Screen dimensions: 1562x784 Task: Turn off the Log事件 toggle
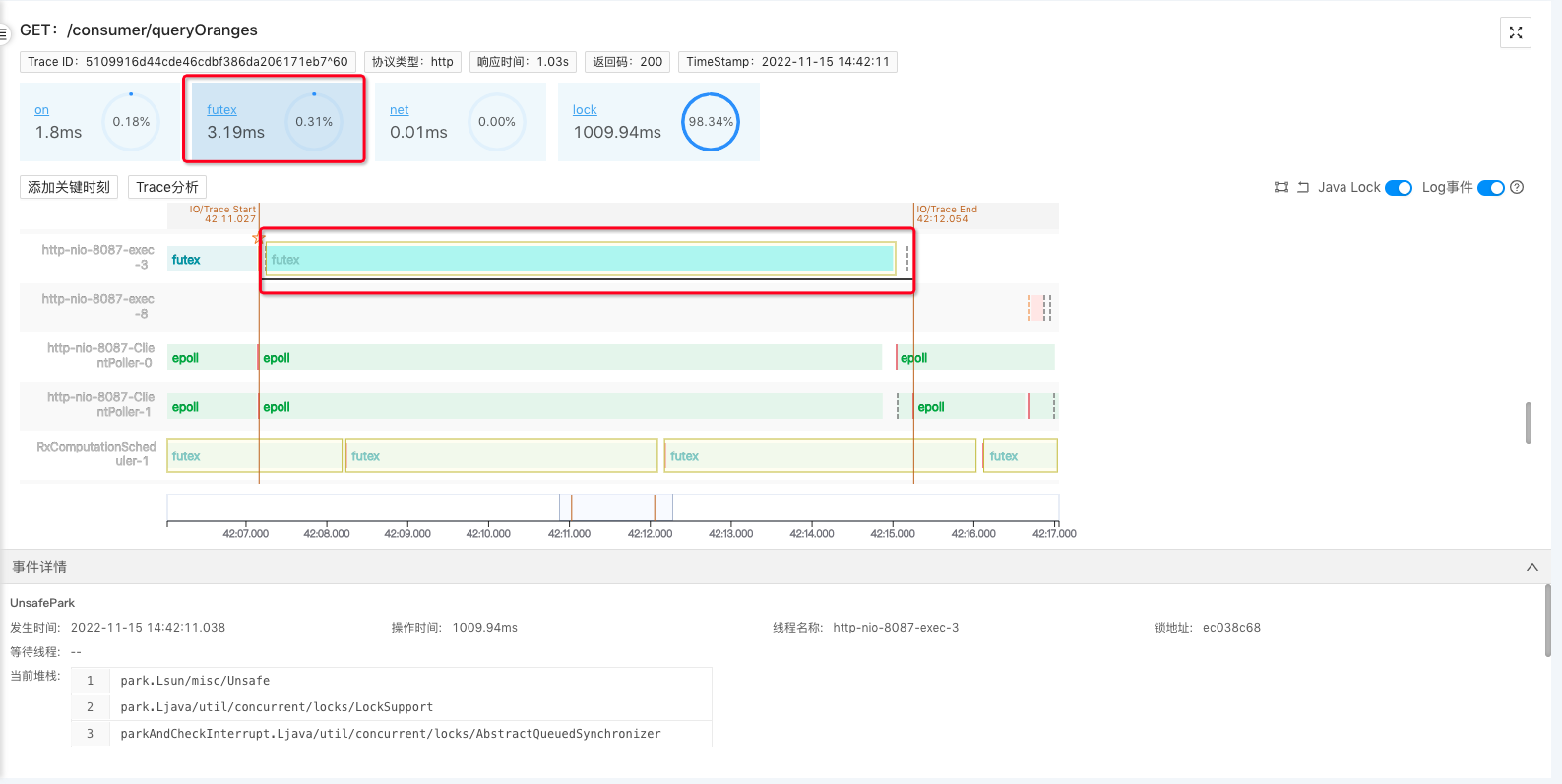[1490, 188]
